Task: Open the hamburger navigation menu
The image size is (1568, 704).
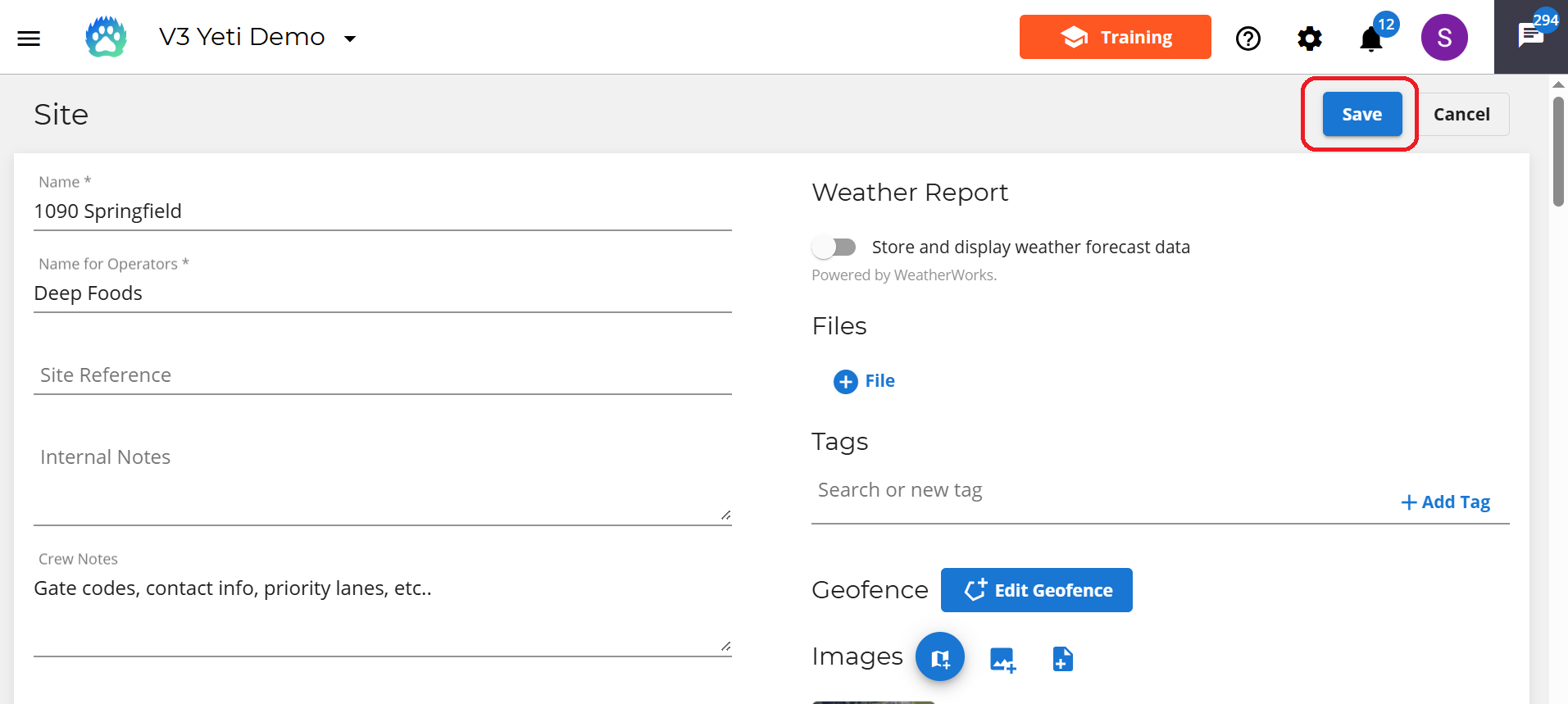Action: 29,38
